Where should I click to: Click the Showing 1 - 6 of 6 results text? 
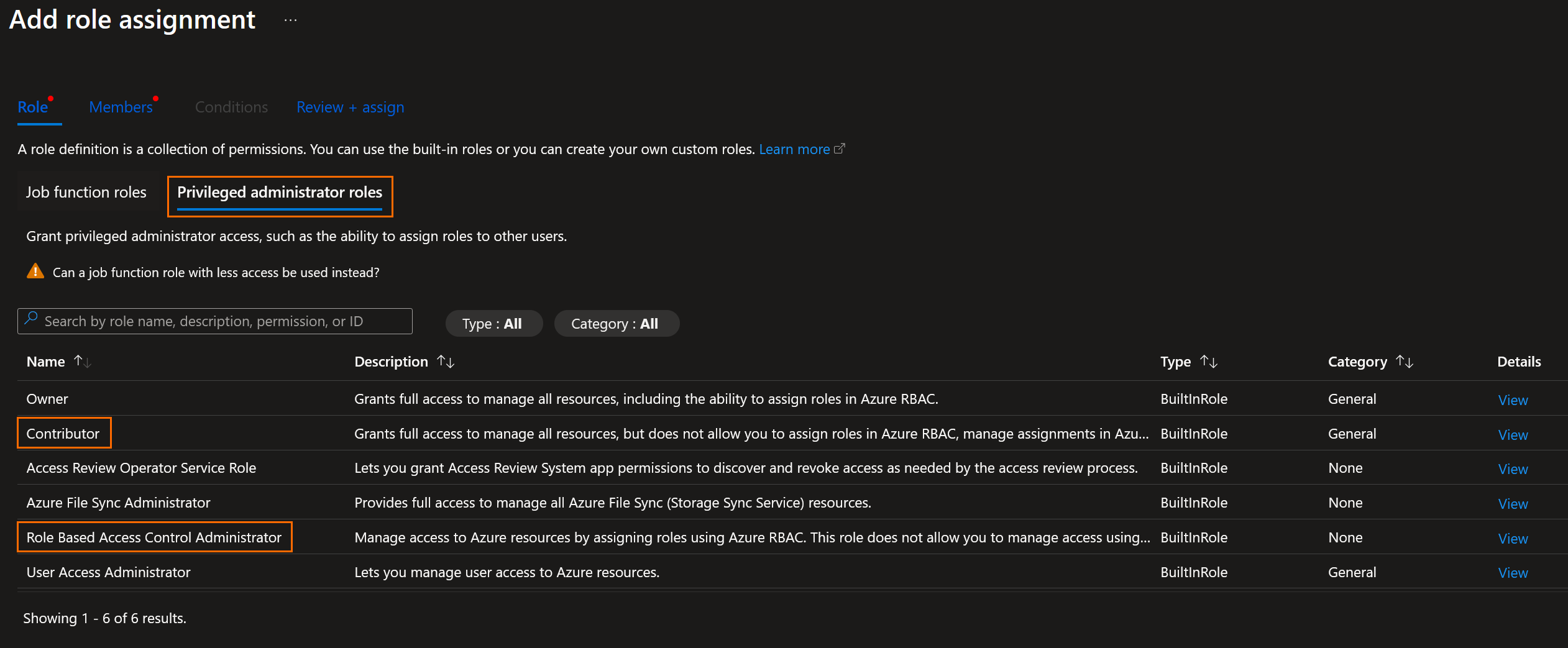[104, 618]
